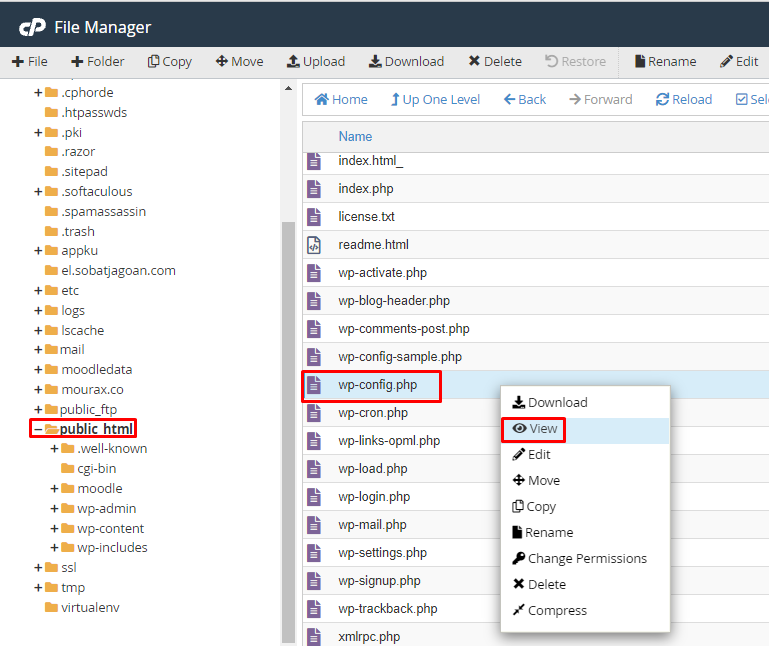Viewport: 769px width, 646px height.
Task: Click the Download toolbar button
Action: coord(407,62)
